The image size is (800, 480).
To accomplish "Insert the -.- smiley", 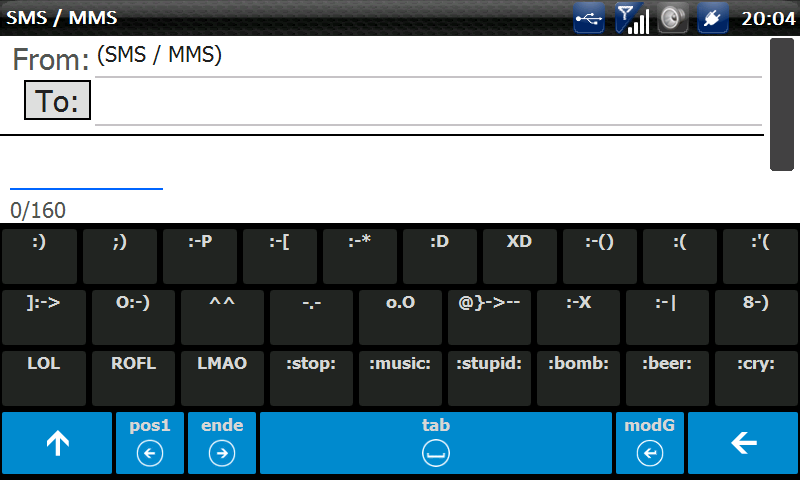I will tap(311, 317).
